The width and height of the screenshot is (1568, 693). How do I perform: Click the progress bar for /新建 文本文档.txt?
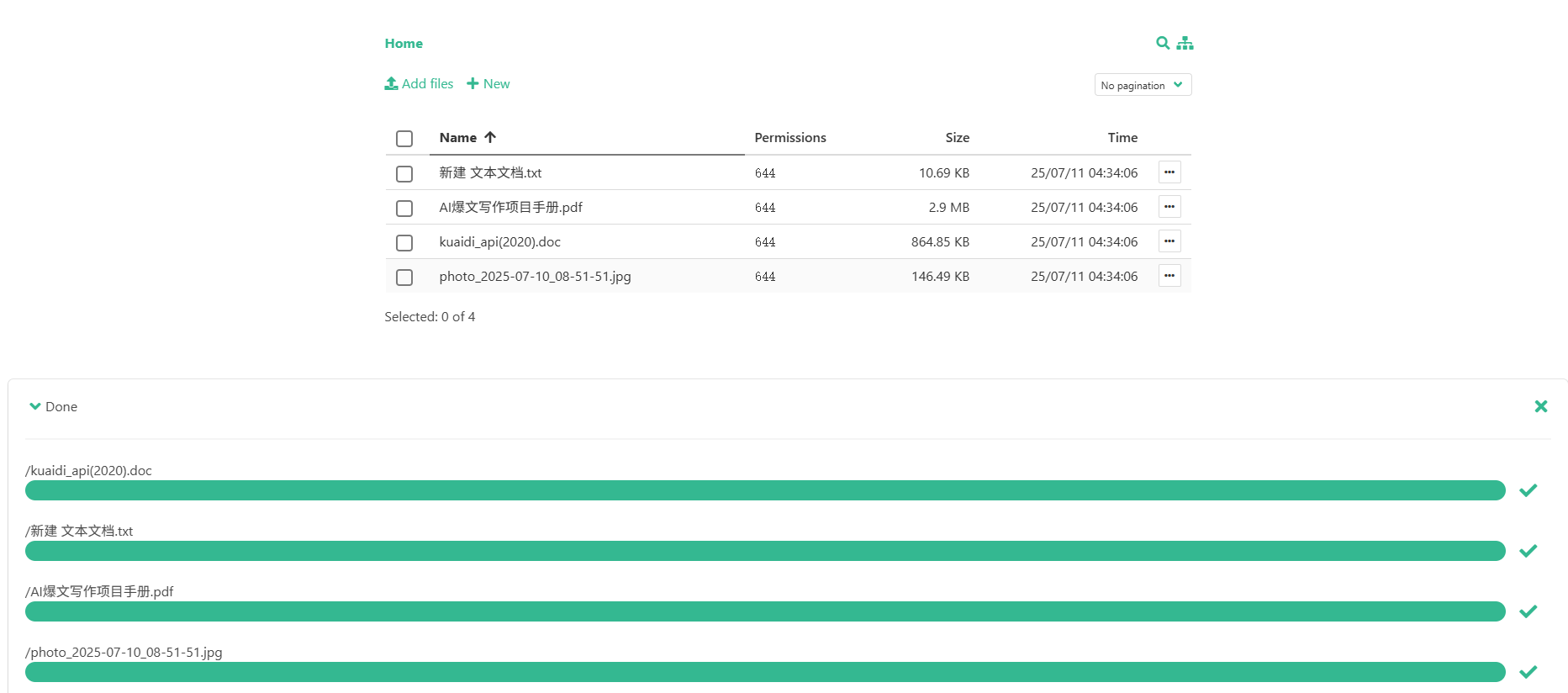point(765,551)
